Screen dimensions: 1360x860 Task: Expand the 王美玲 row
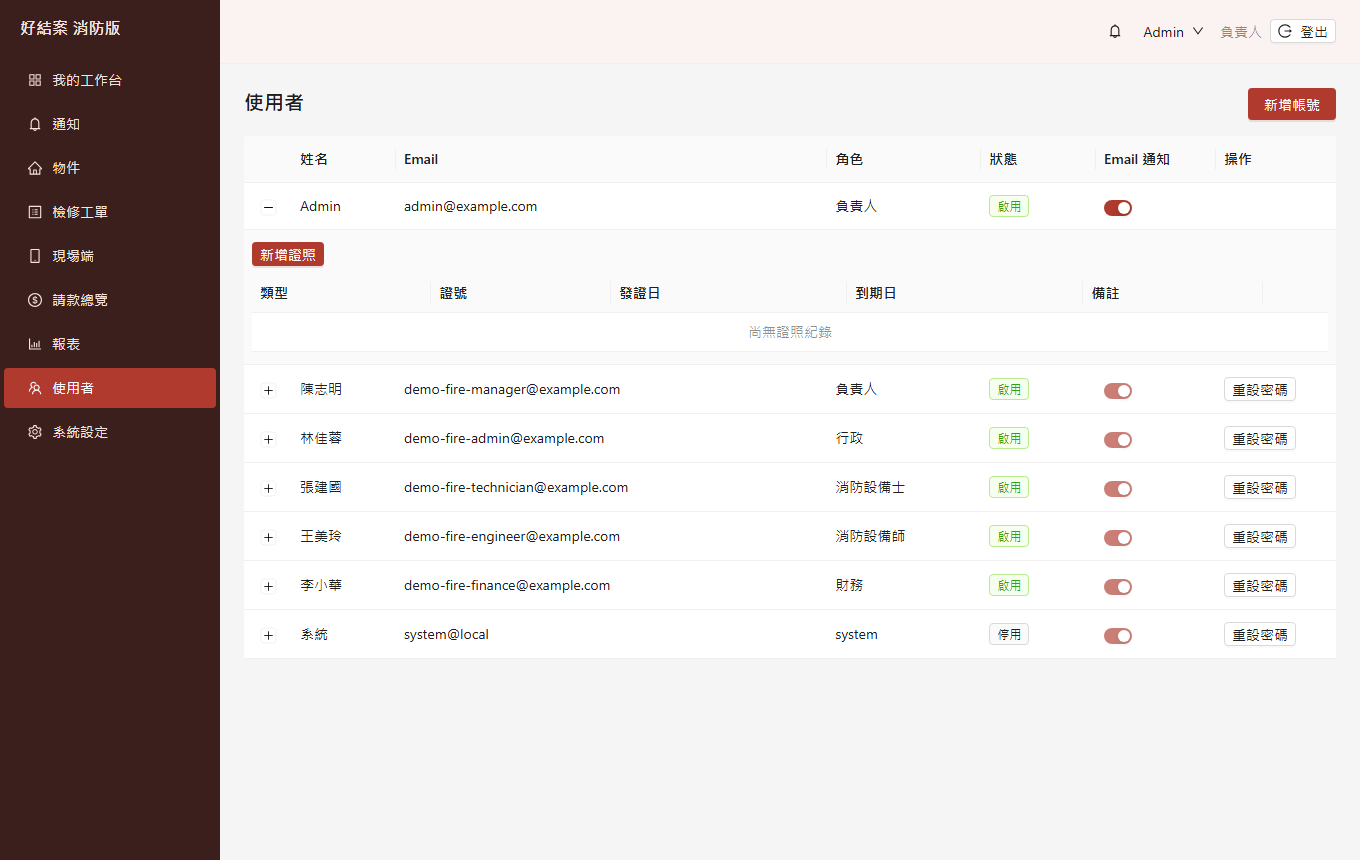click(268, 537)
